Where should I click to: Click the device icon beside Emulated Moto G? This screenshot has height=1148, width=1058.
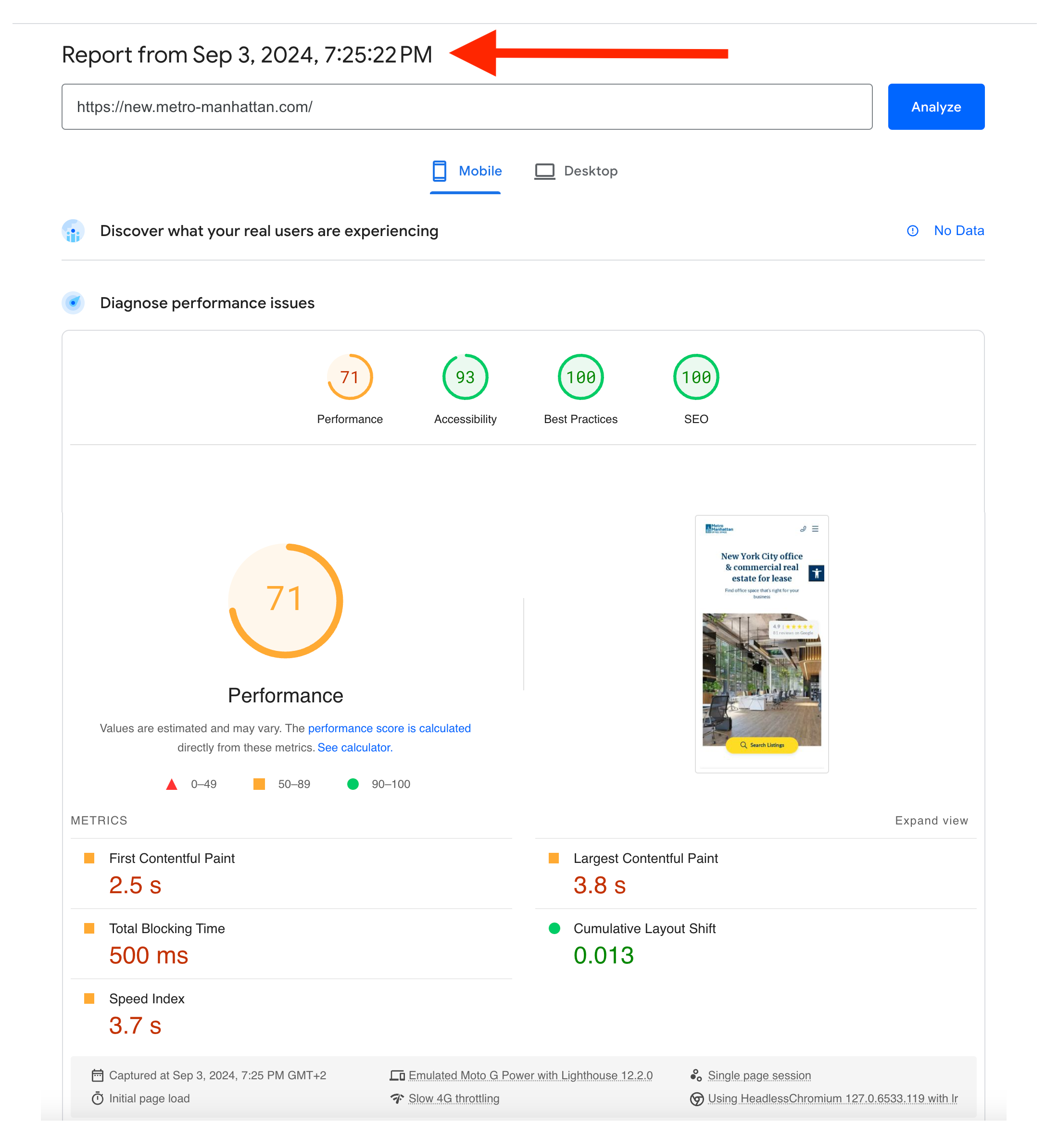point(397,1075)
